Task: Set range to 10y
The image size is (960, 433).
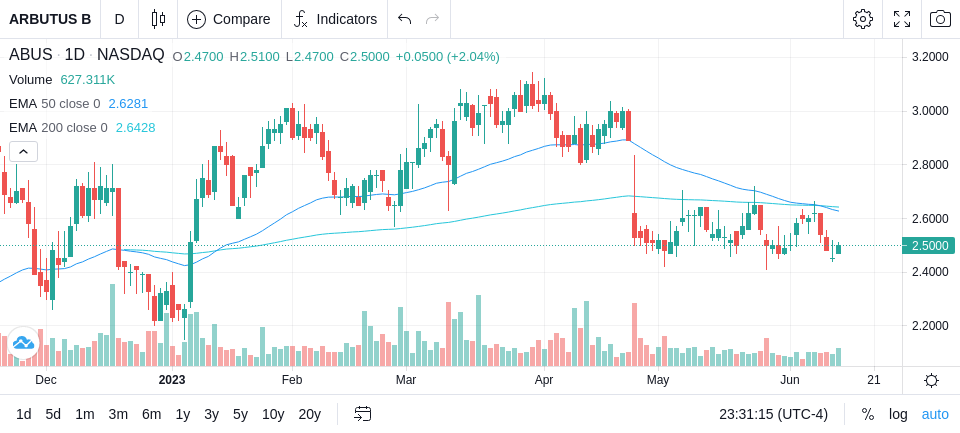Action: (x=272, y=414)
